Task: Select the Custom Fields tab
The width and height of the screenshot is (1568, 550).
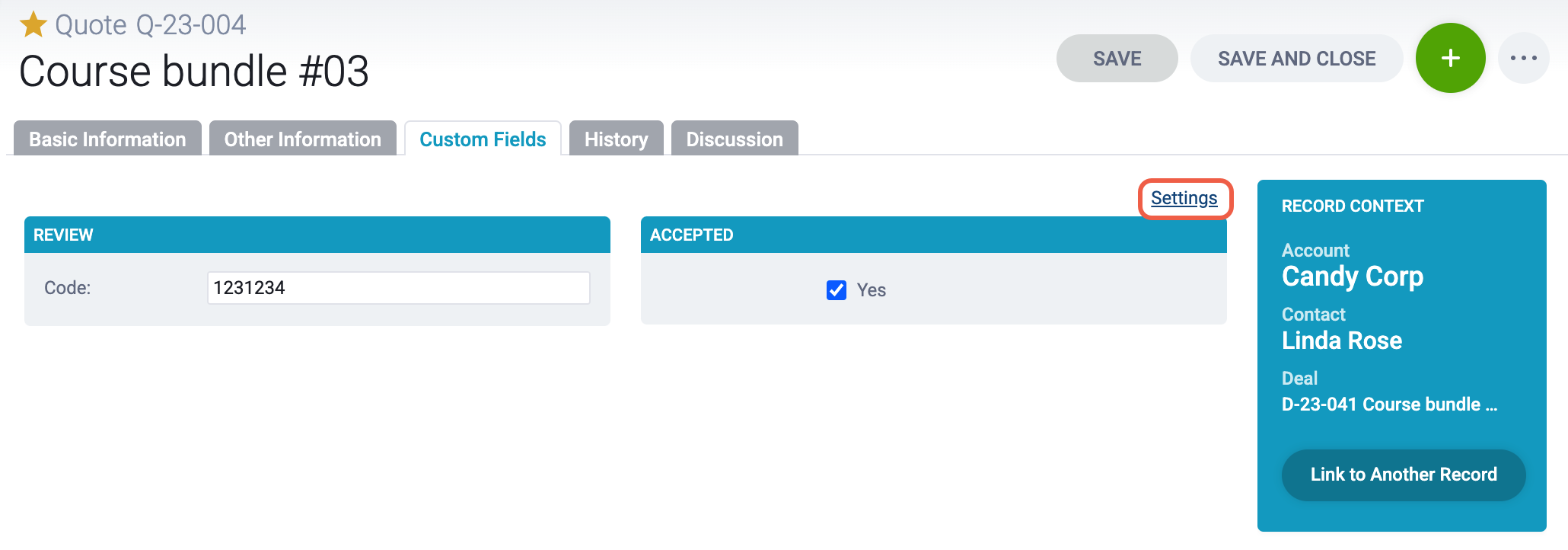Action: click(483, 139)
